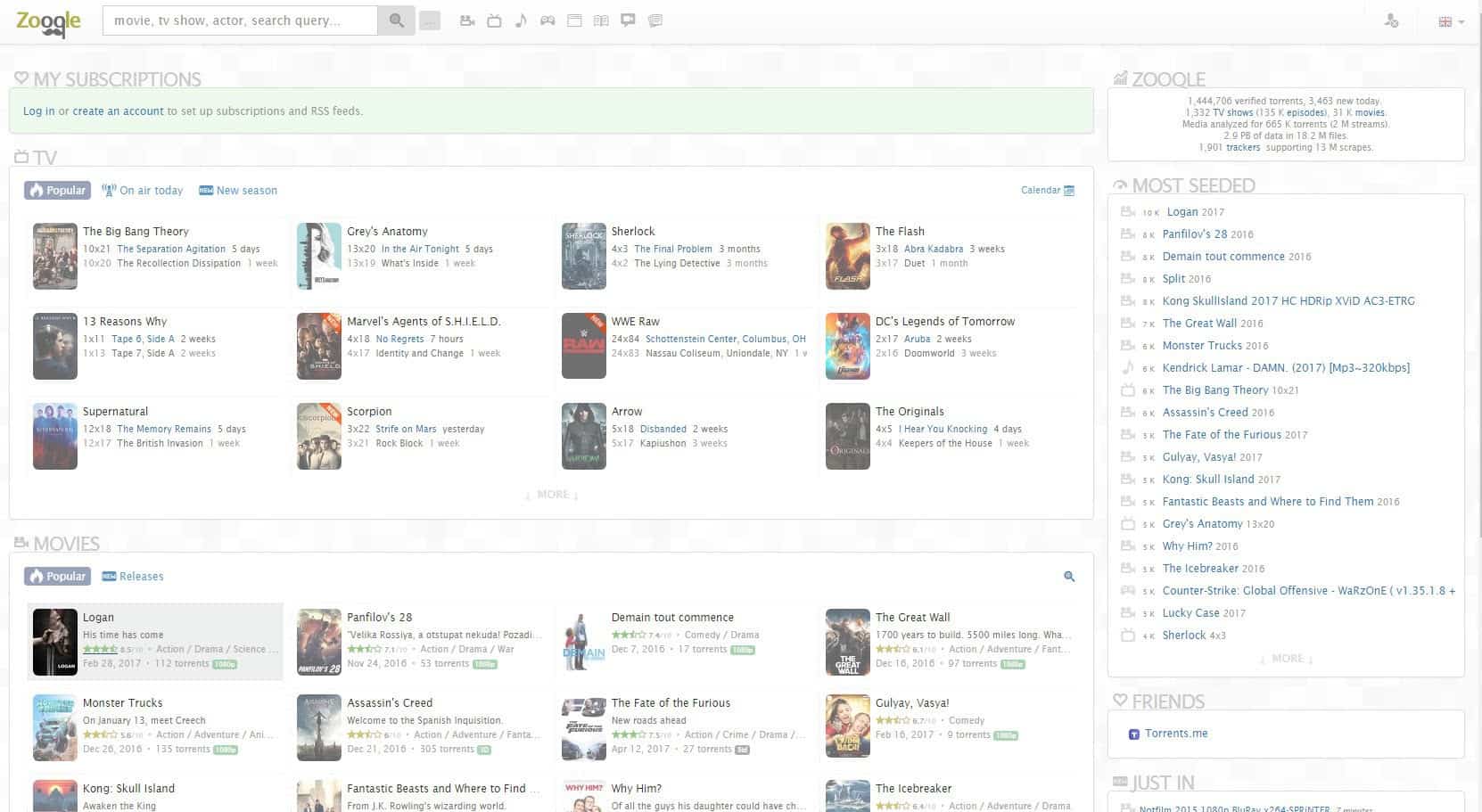Screen dimensions: 1482x812
Task: Click into the search query field
Action: [x=239, y=21]
